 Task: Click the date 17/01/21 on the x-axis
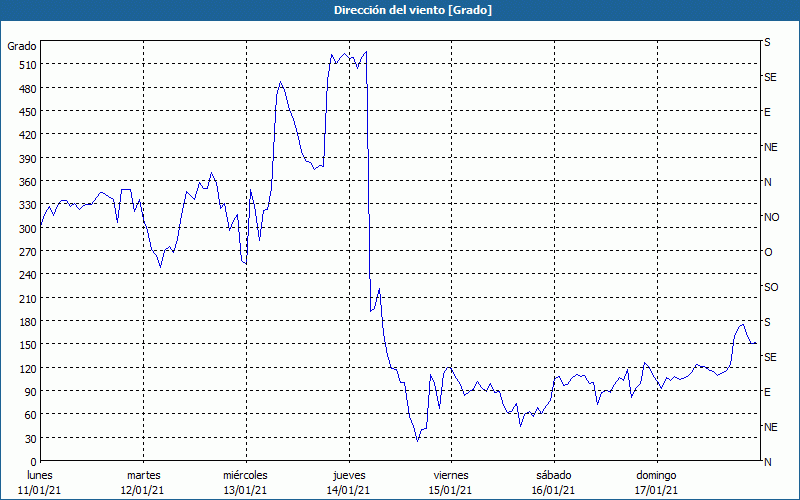click(x=657, y=490)
